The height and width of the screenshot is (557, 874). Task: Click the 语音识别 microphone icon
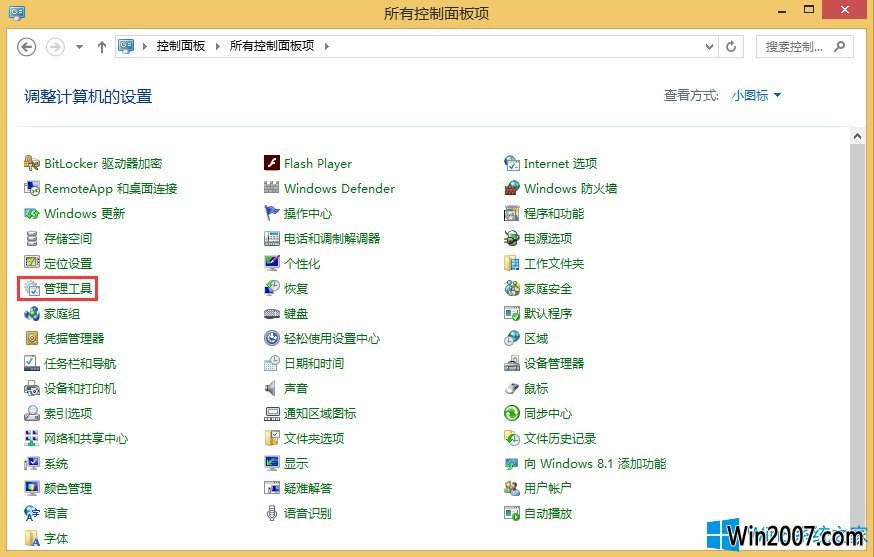tap(271, 513)
